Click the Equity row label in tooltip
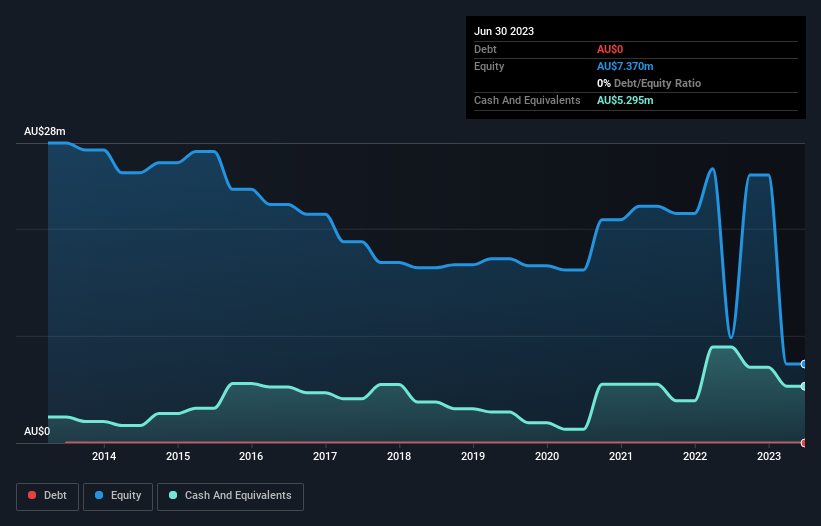The width and height of the screenshot is (821, 526). tap(489, 66)
